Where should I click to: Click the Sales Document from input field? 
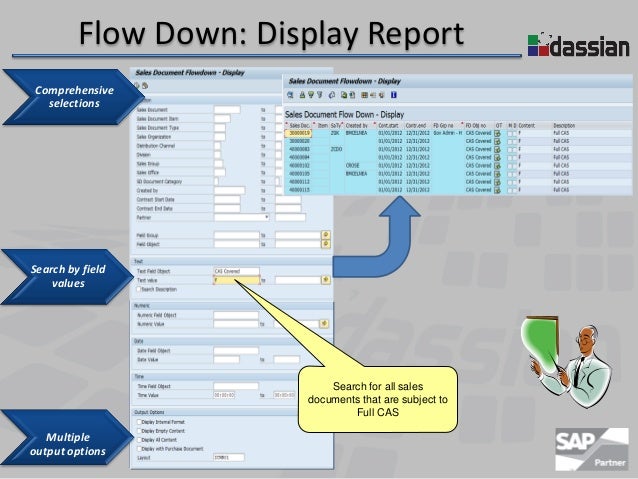tap(227, 109)
